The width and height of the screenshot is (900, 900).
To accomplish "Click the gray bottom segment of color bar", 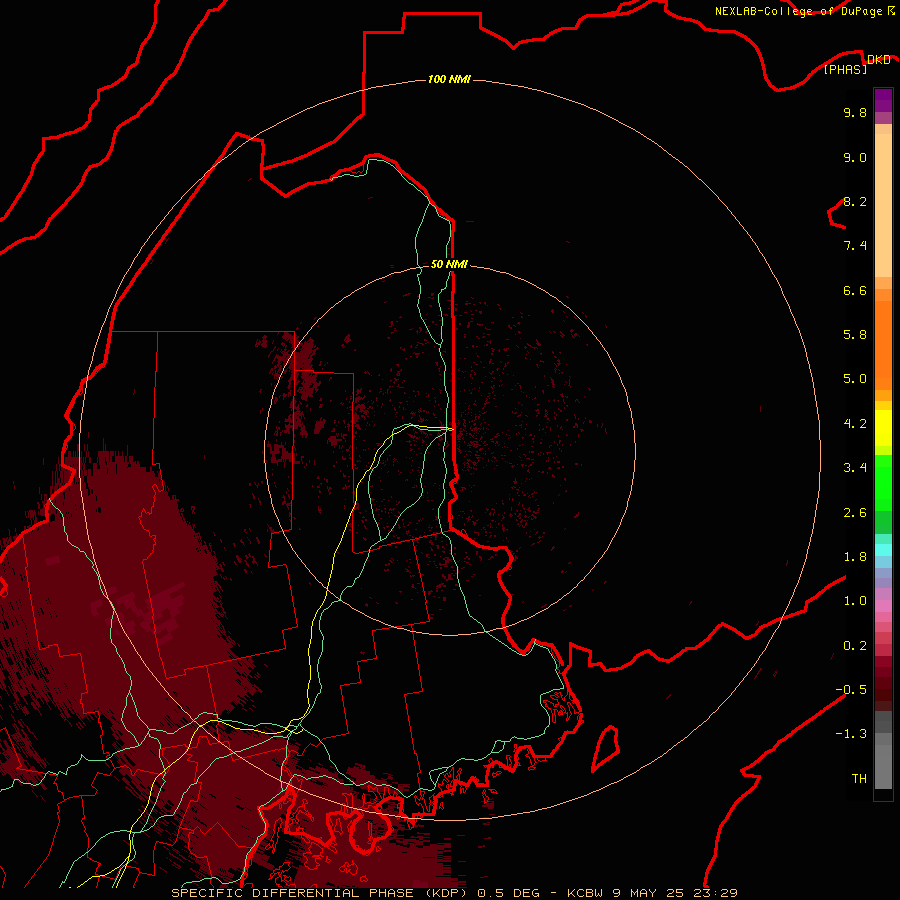I will [x=883, y=766].
